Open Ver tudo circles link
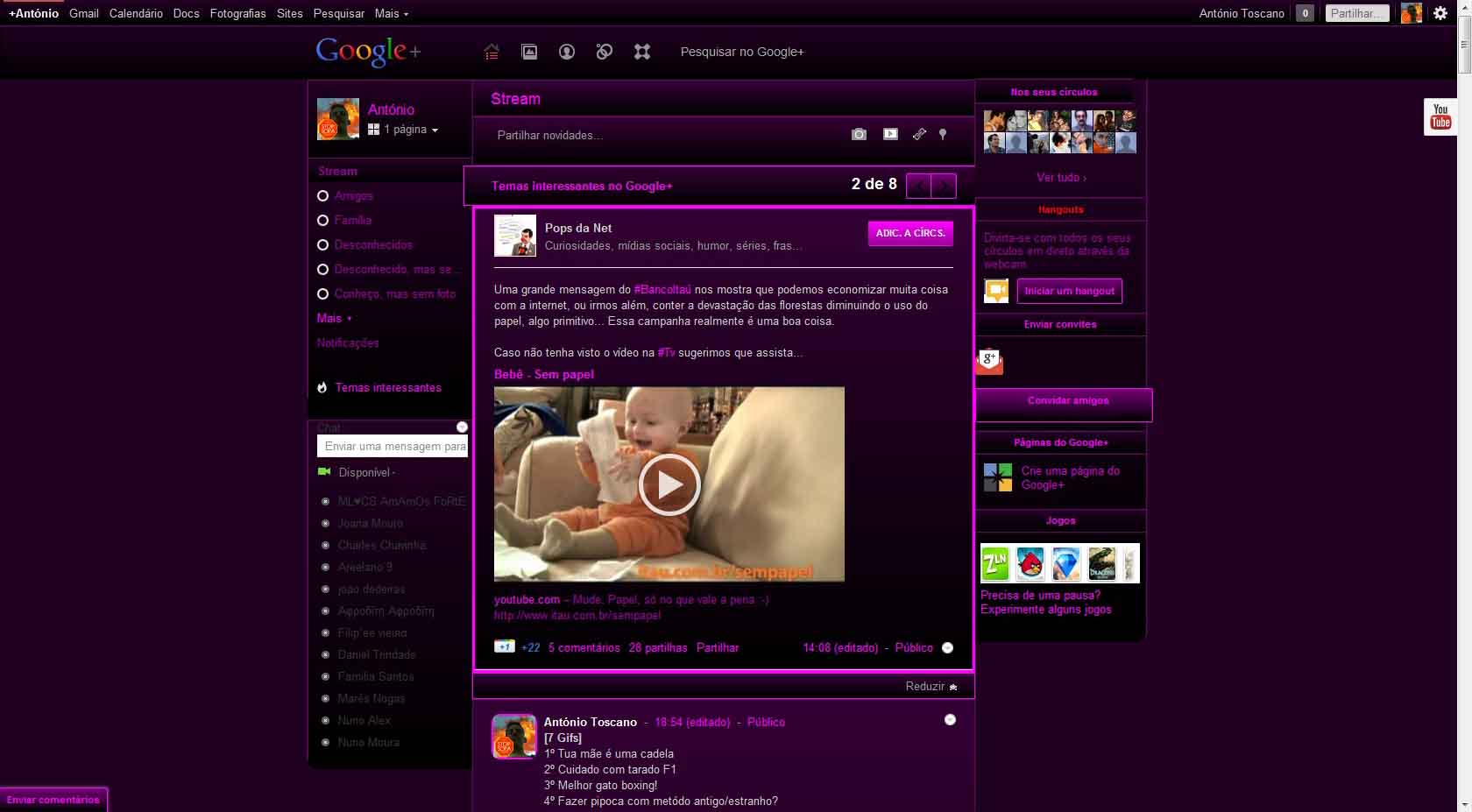1472x812 pixels. (x=1061, y=177)
